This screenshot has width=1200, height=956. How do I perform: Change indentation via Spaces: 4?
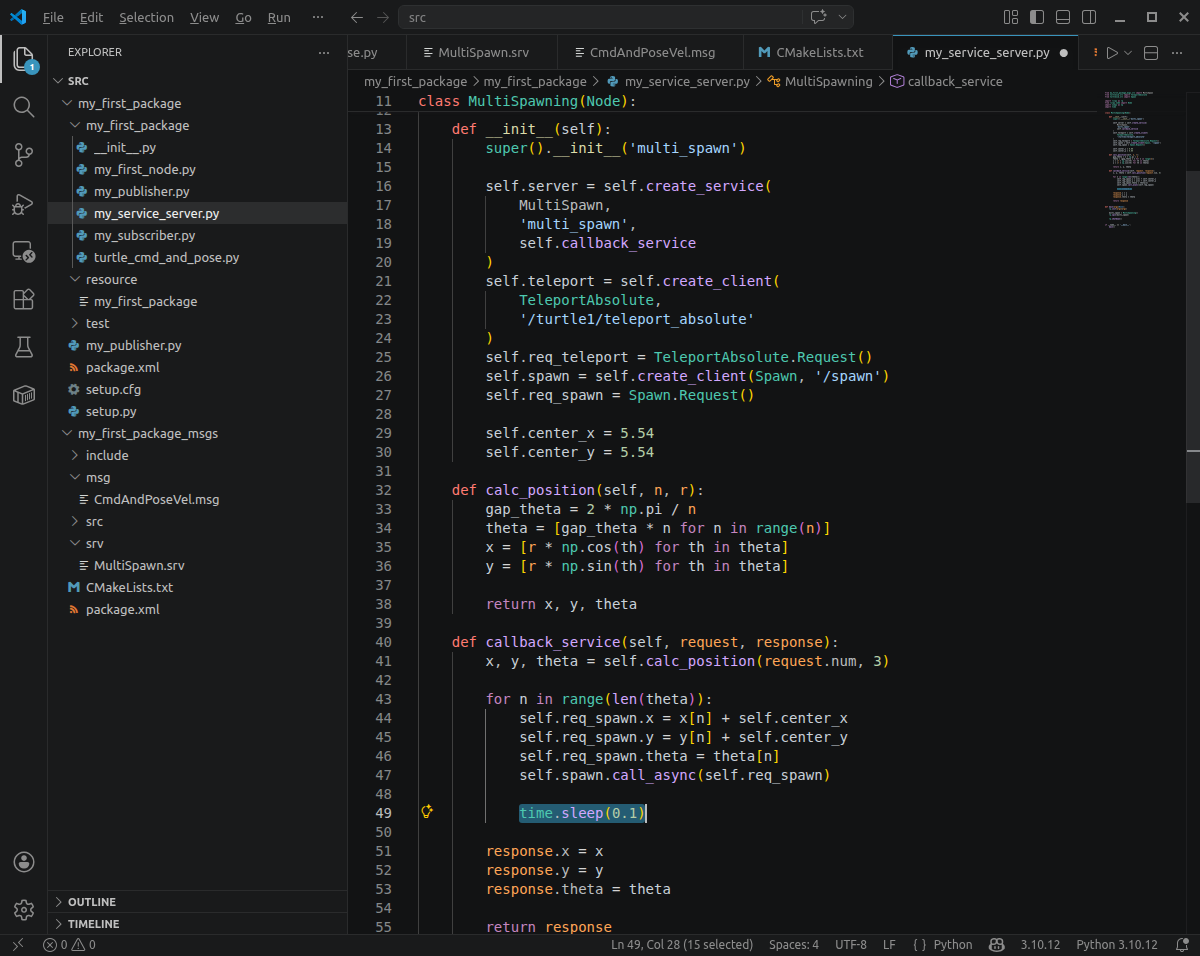pos(794,945)
